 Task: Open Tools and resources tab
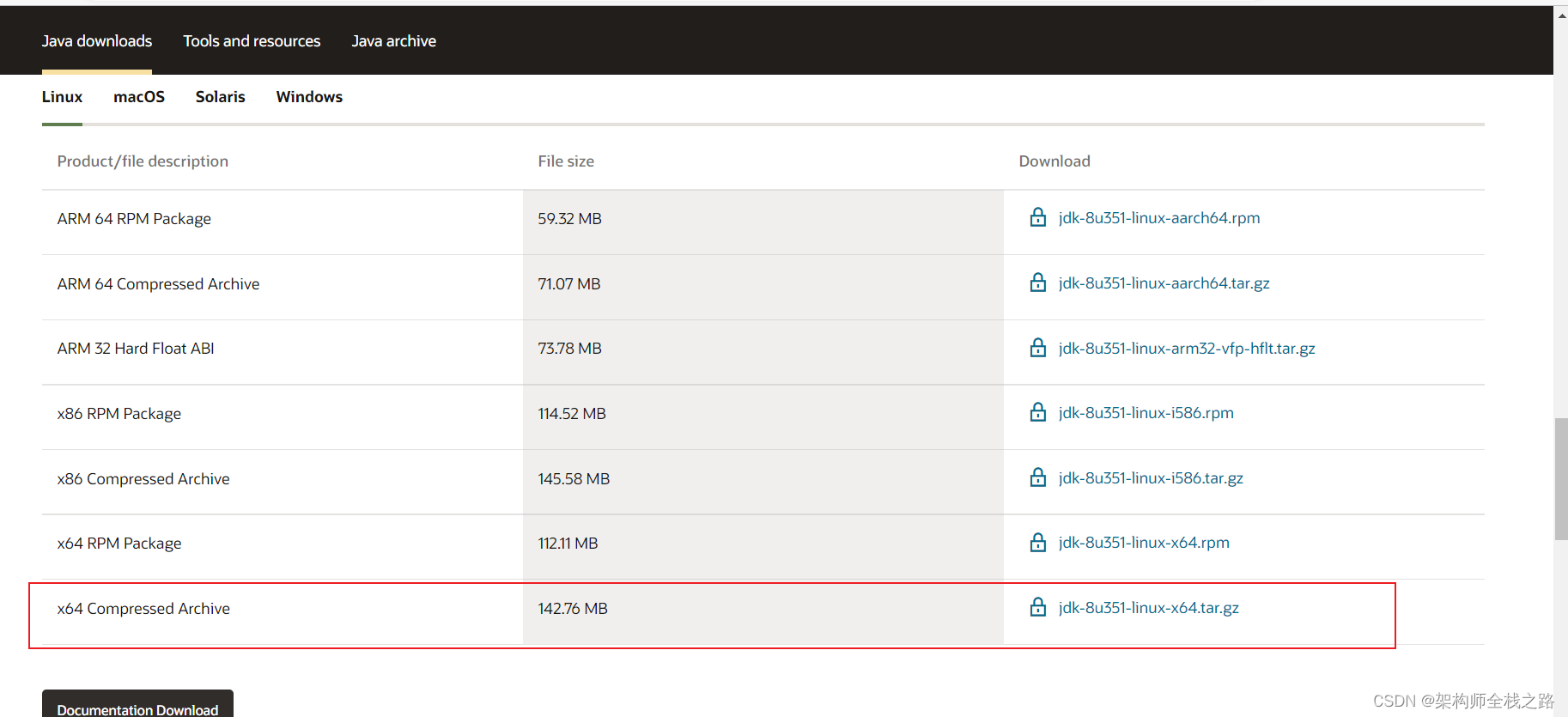(252, 41)
